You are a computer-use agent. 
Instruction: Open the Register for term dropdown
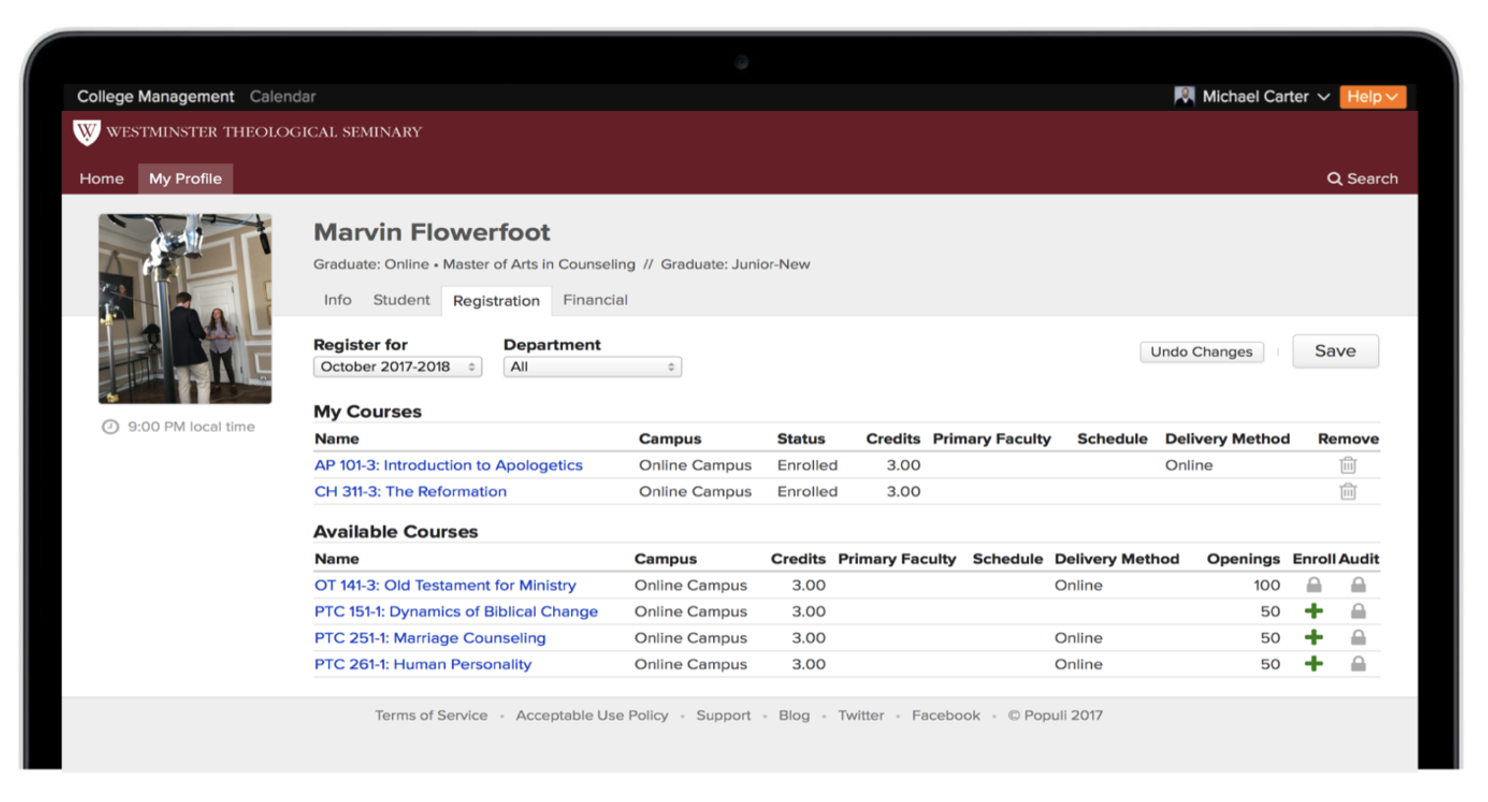pos(397,367)
